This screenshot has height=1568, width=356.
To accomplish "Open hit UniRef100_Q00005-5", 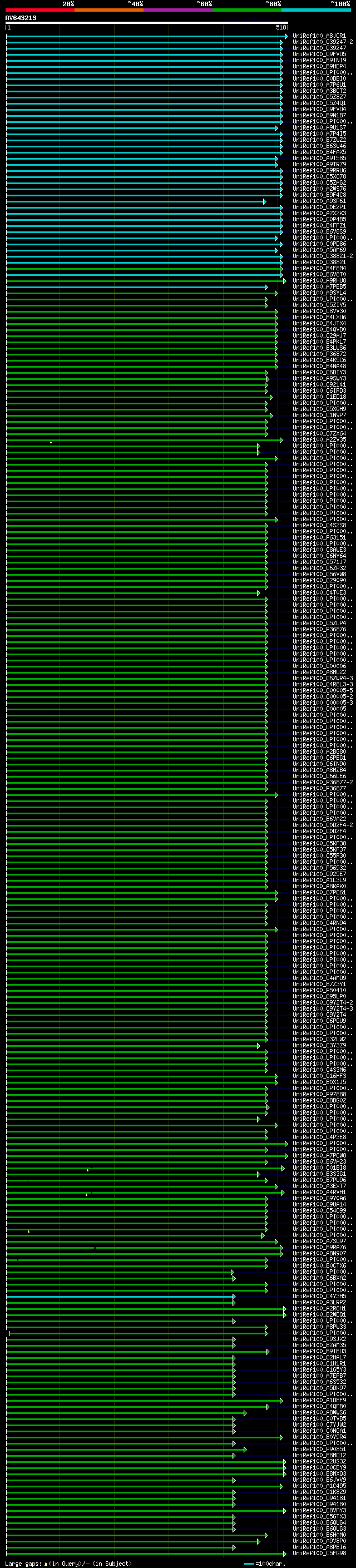I will 323,690.
